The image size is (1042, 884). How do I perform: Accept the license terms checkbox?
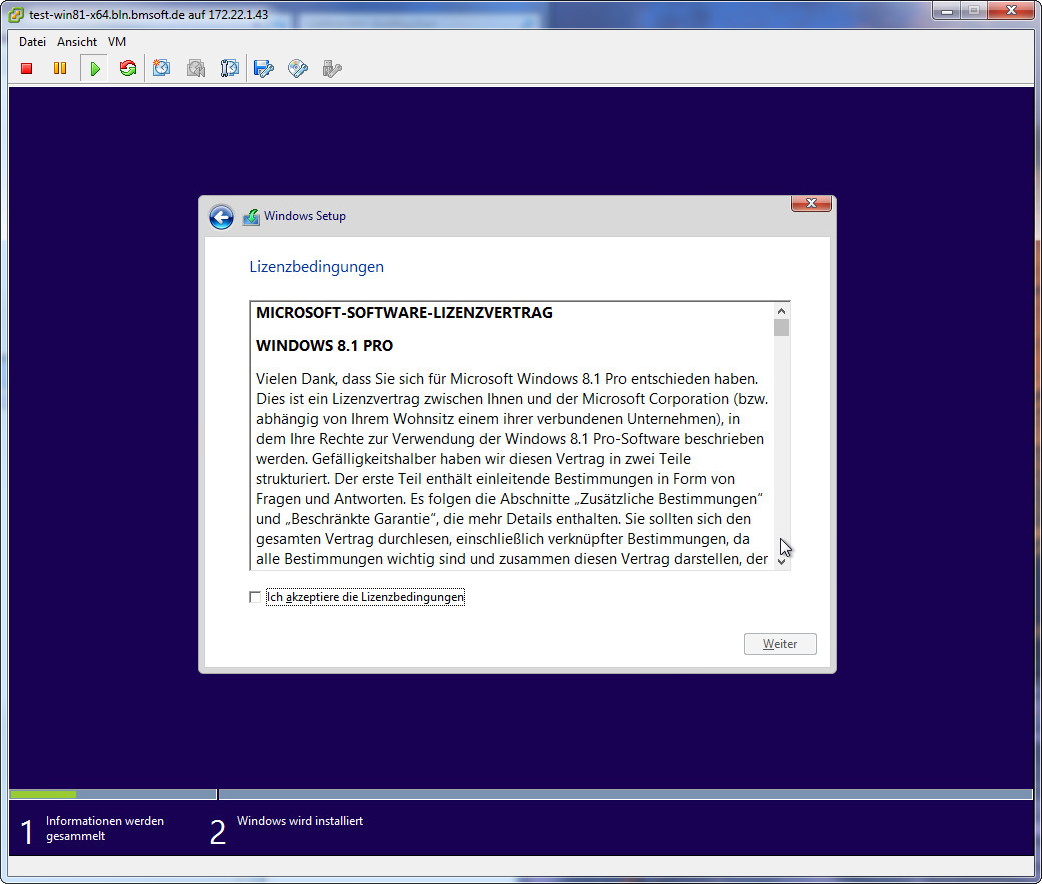point(255,597)
